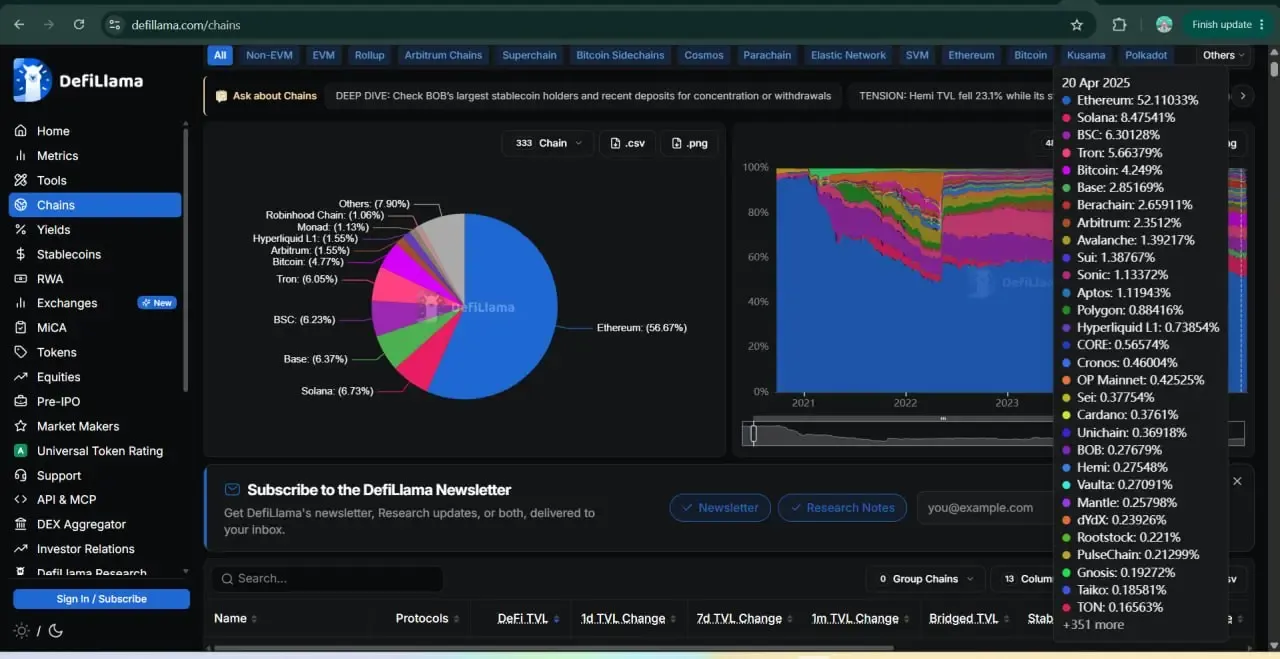This screenshot has height=659, width=1280.
Task: Click the left handle of the chart range slider
Action: [x=753, y=434]
